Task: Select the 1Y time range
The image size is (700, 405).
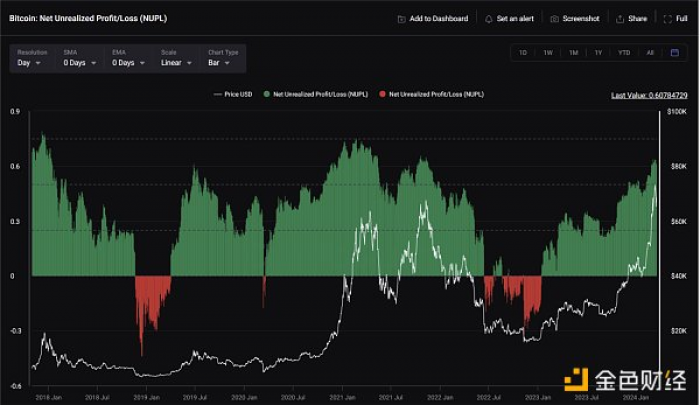Action: pos(598,53)
